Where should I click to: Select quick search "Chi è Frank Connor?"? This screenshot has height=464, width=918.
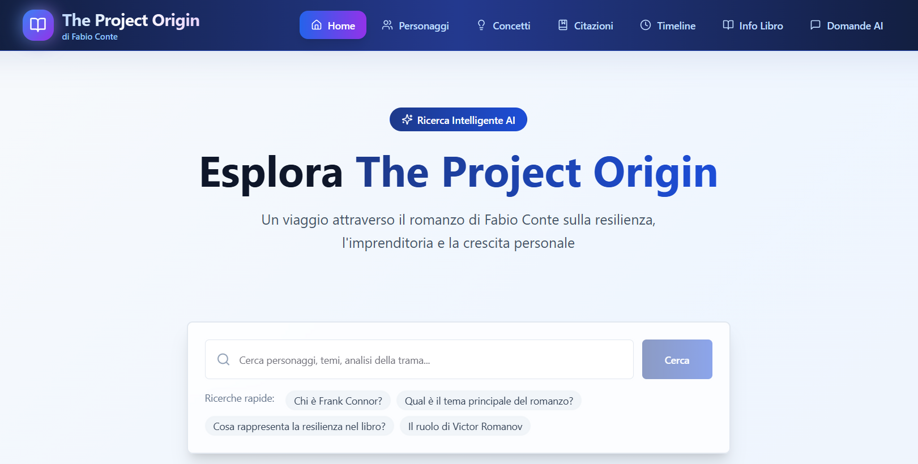(x=338, y=401)
